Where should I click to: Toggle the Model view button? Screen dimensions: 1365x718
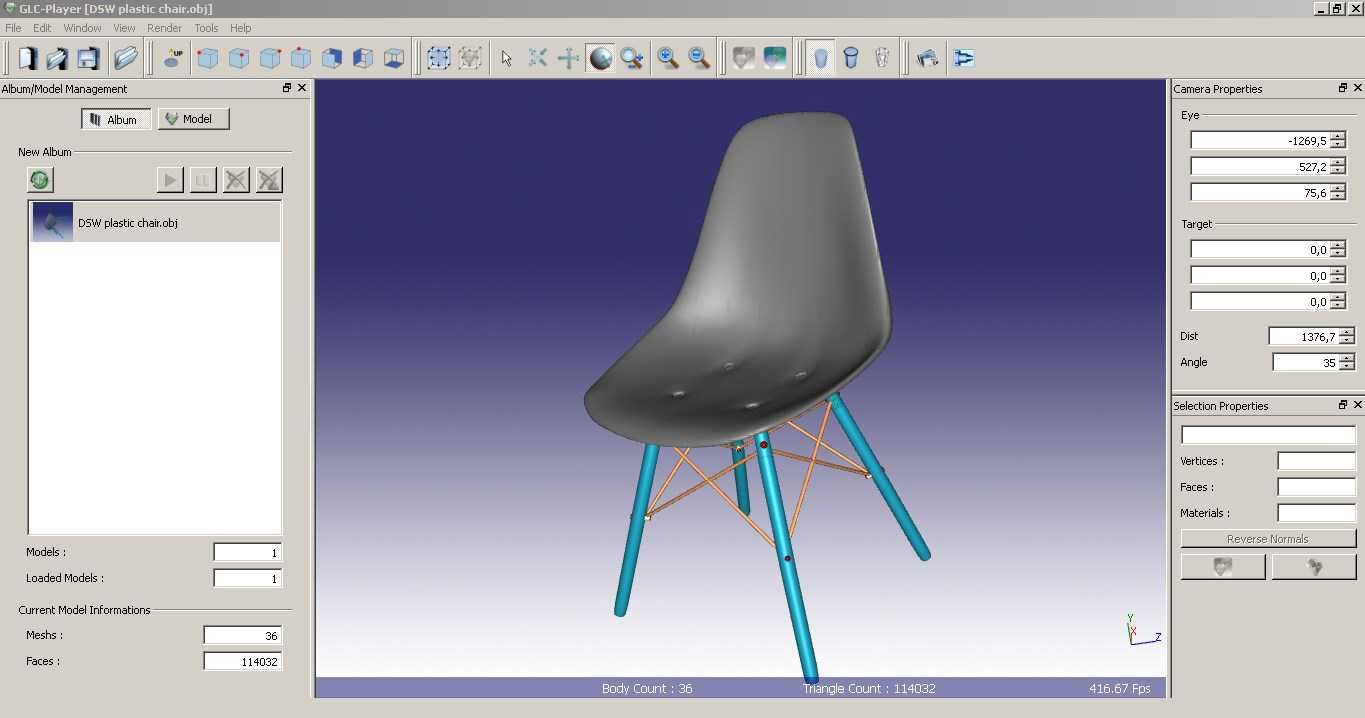coord(193,119)
